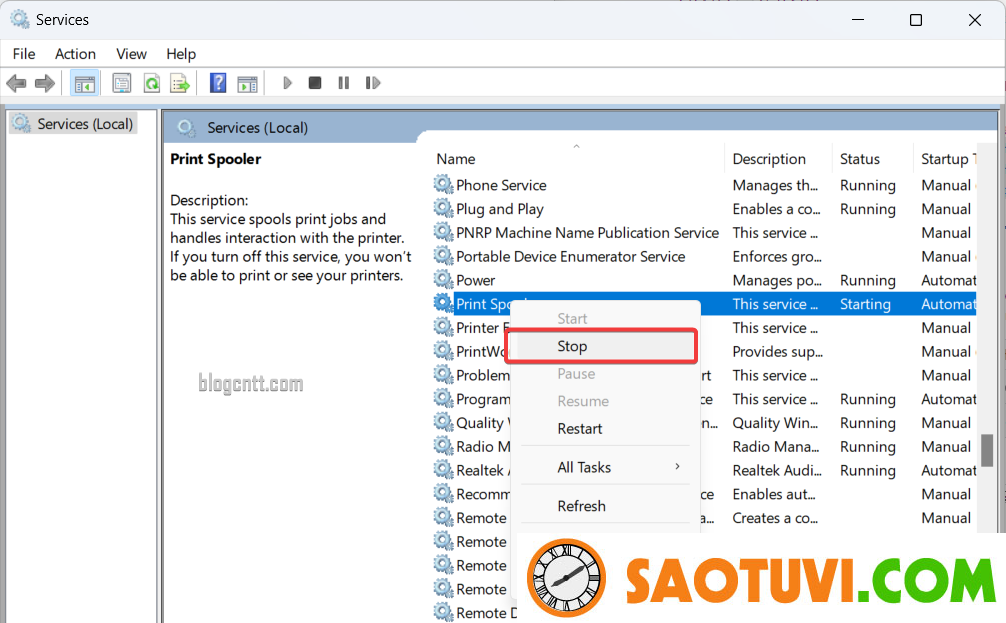Open Properties toolbar icon

pyautogui.click(x=121, y=83)
